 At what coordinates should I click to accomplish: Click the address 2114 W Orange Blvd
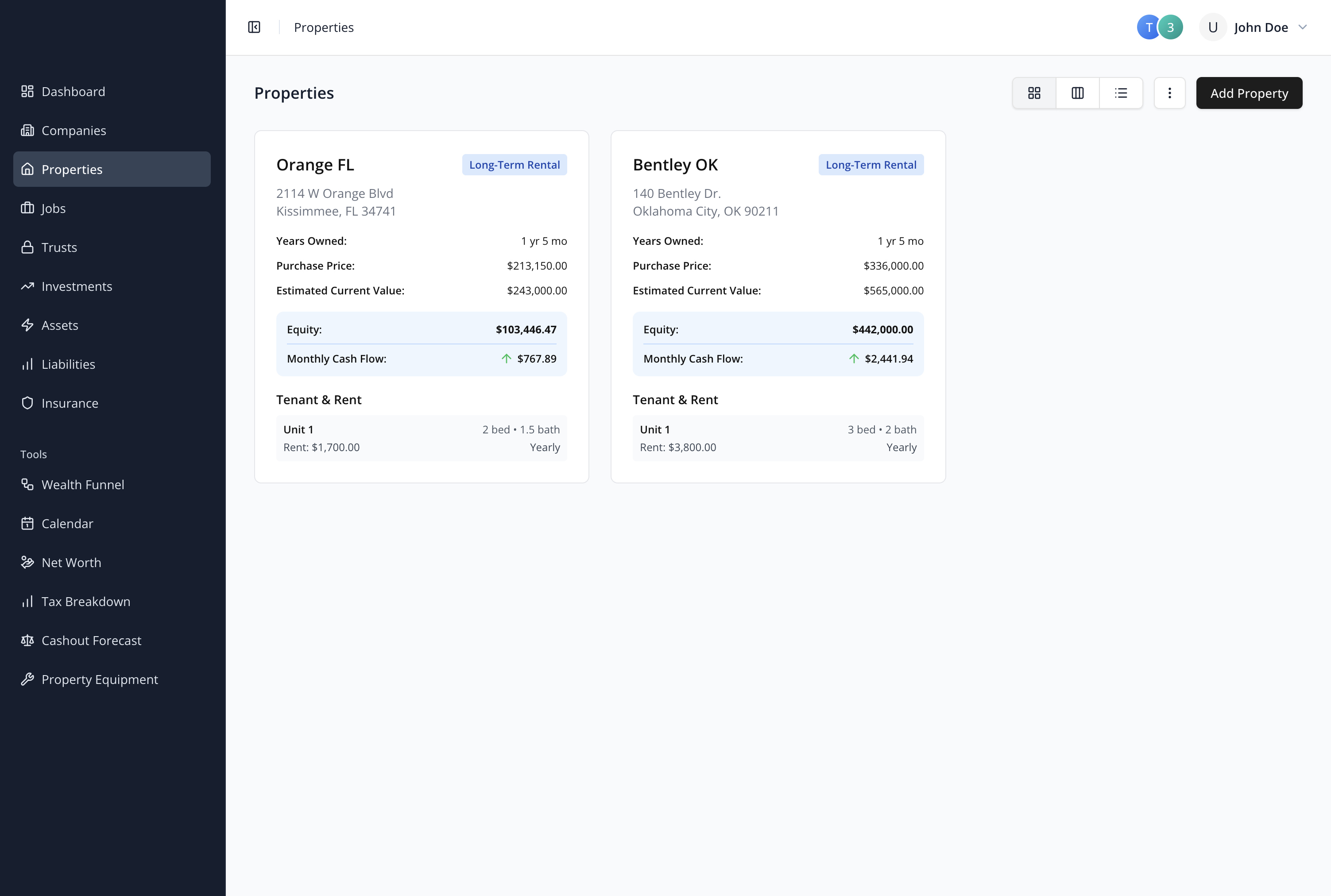click(335, 194)
